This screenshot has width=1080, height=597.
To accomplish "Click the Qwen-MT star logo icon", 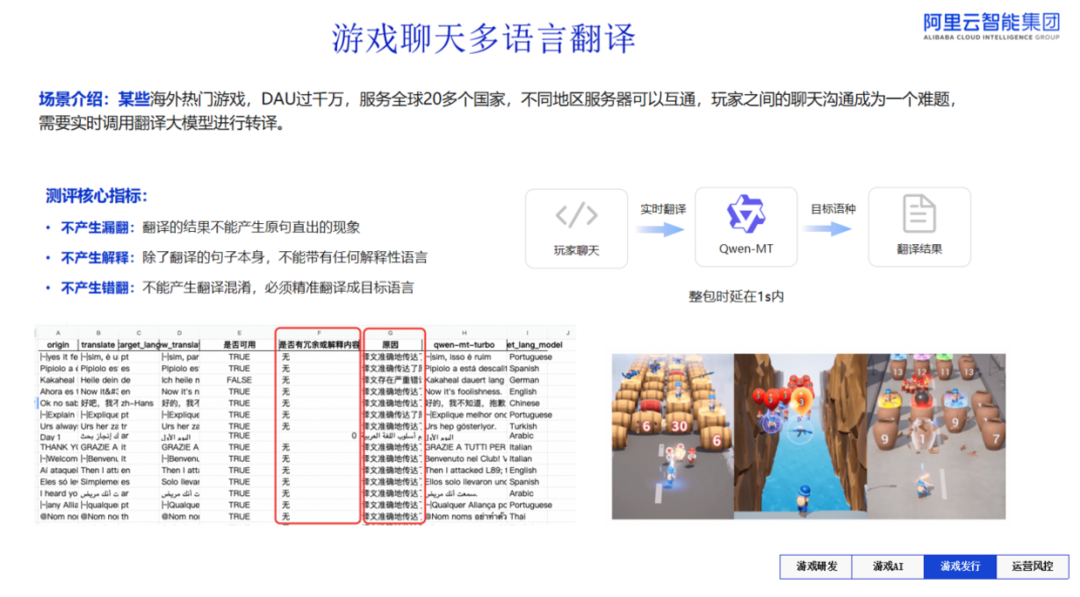I will 746,213.
